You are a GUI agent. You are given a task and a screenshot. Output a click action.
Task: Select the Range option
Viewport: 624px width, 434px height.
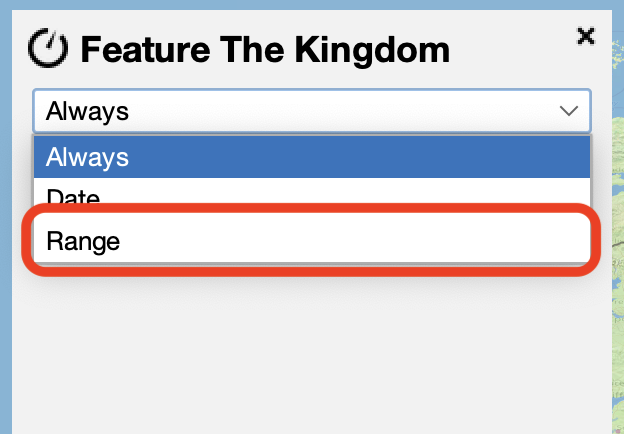click(x=311, y=241)
